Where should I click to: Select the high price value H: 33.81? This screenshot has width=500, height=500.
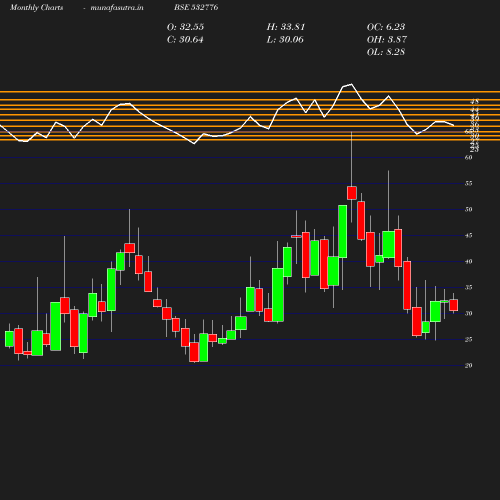point(286,27)
